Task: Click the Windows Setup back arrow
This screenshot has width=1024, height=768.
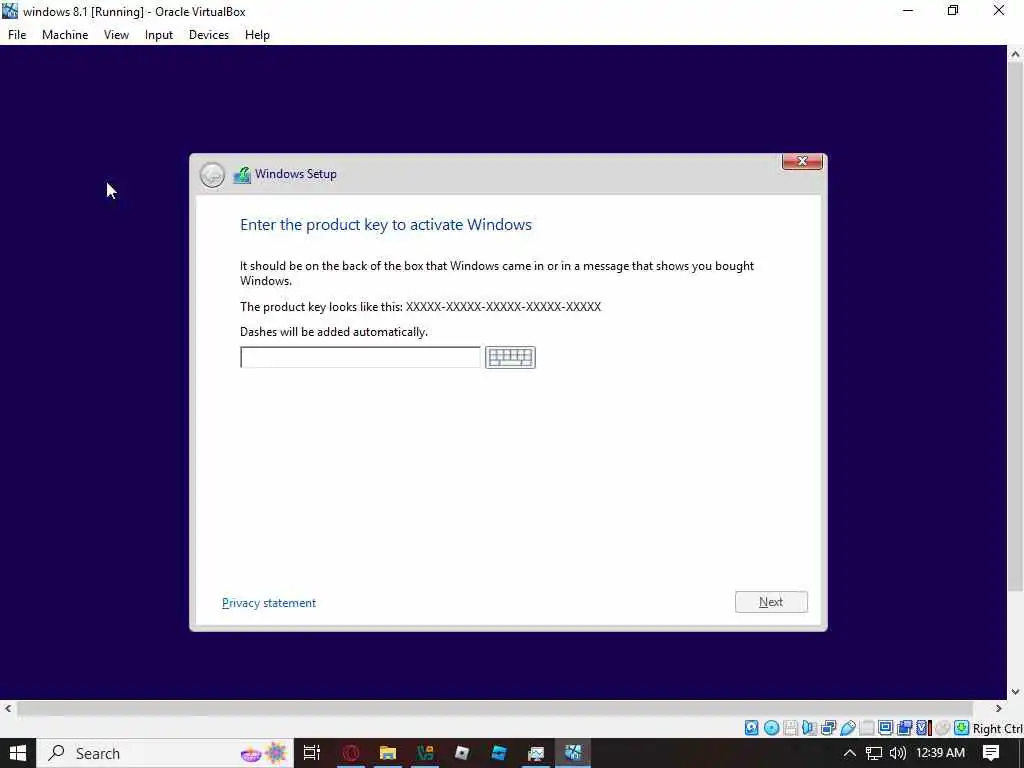Action: point(212,174)
